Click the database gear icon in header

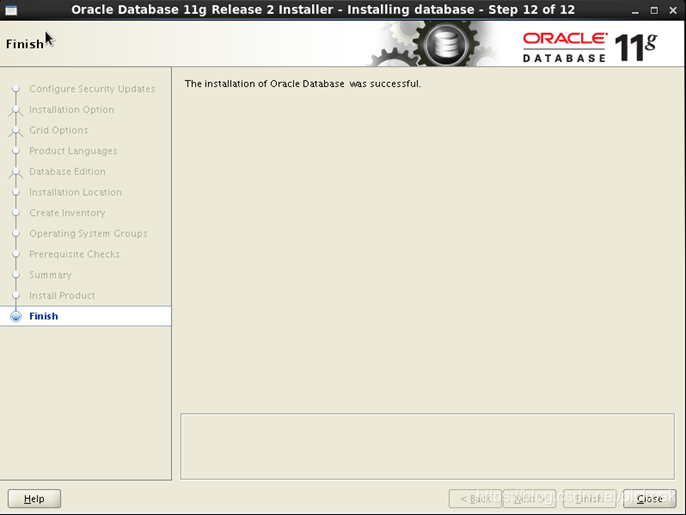pyautogui.click(x=445, y=45)
